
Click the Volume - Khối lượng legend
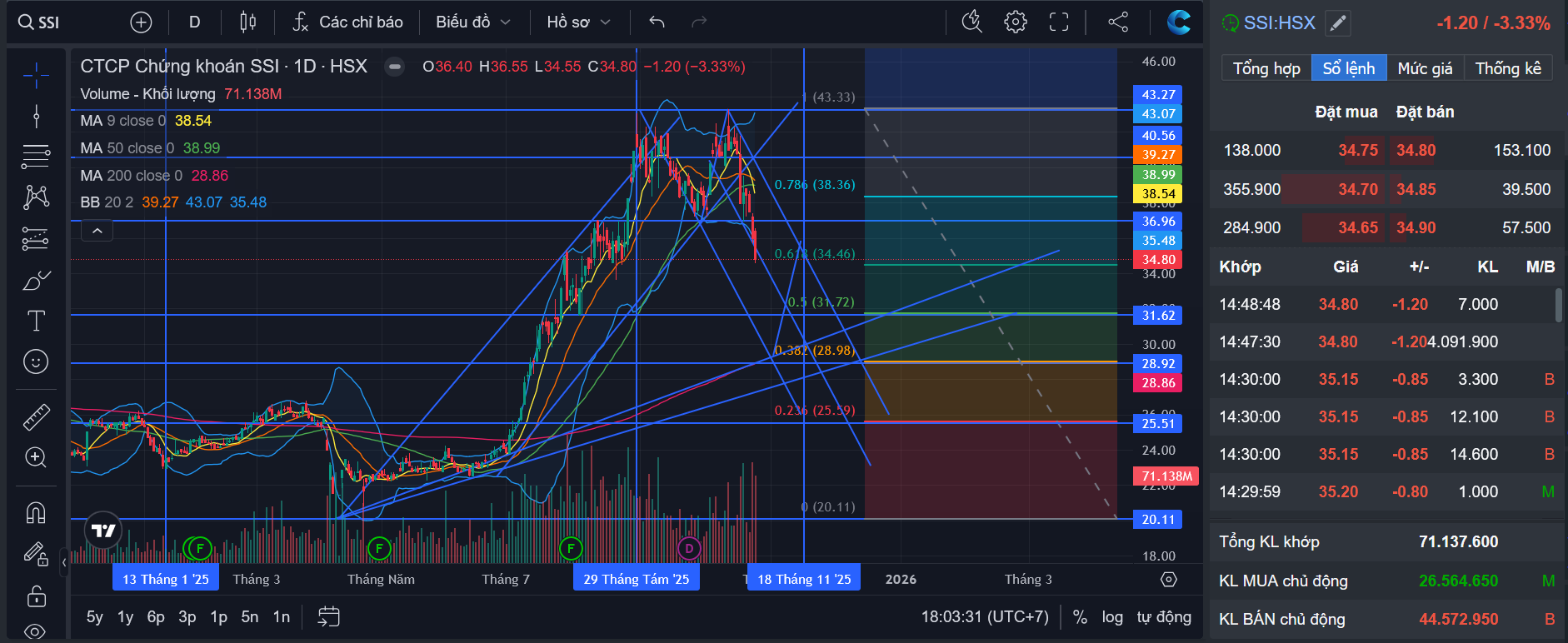pyautogui.click(x=181, y=94)
